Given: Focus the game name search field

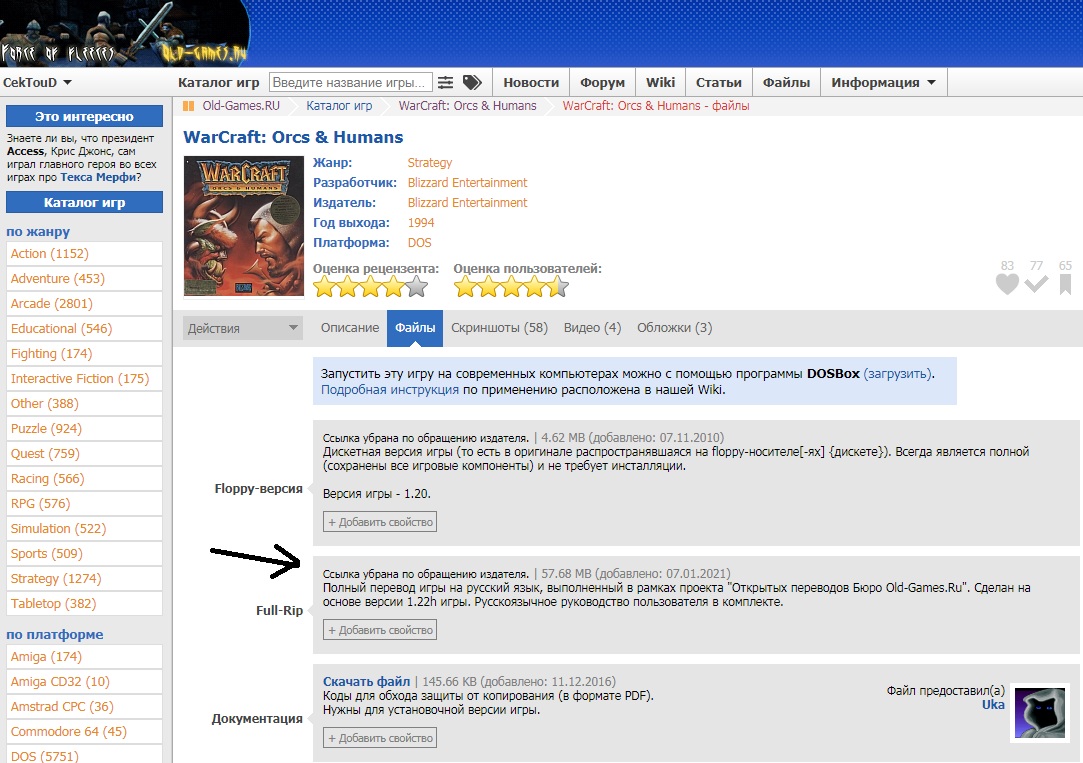Looking at the screenshot, I should 351,82.
